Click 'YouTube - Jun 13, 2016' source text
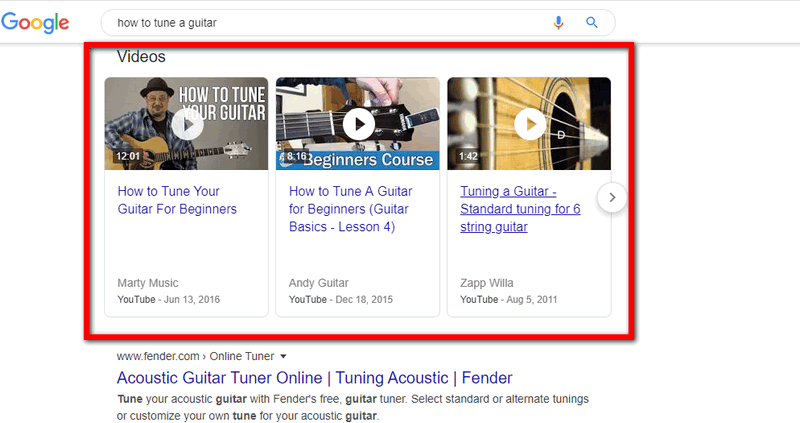 (x=168, y=300)
